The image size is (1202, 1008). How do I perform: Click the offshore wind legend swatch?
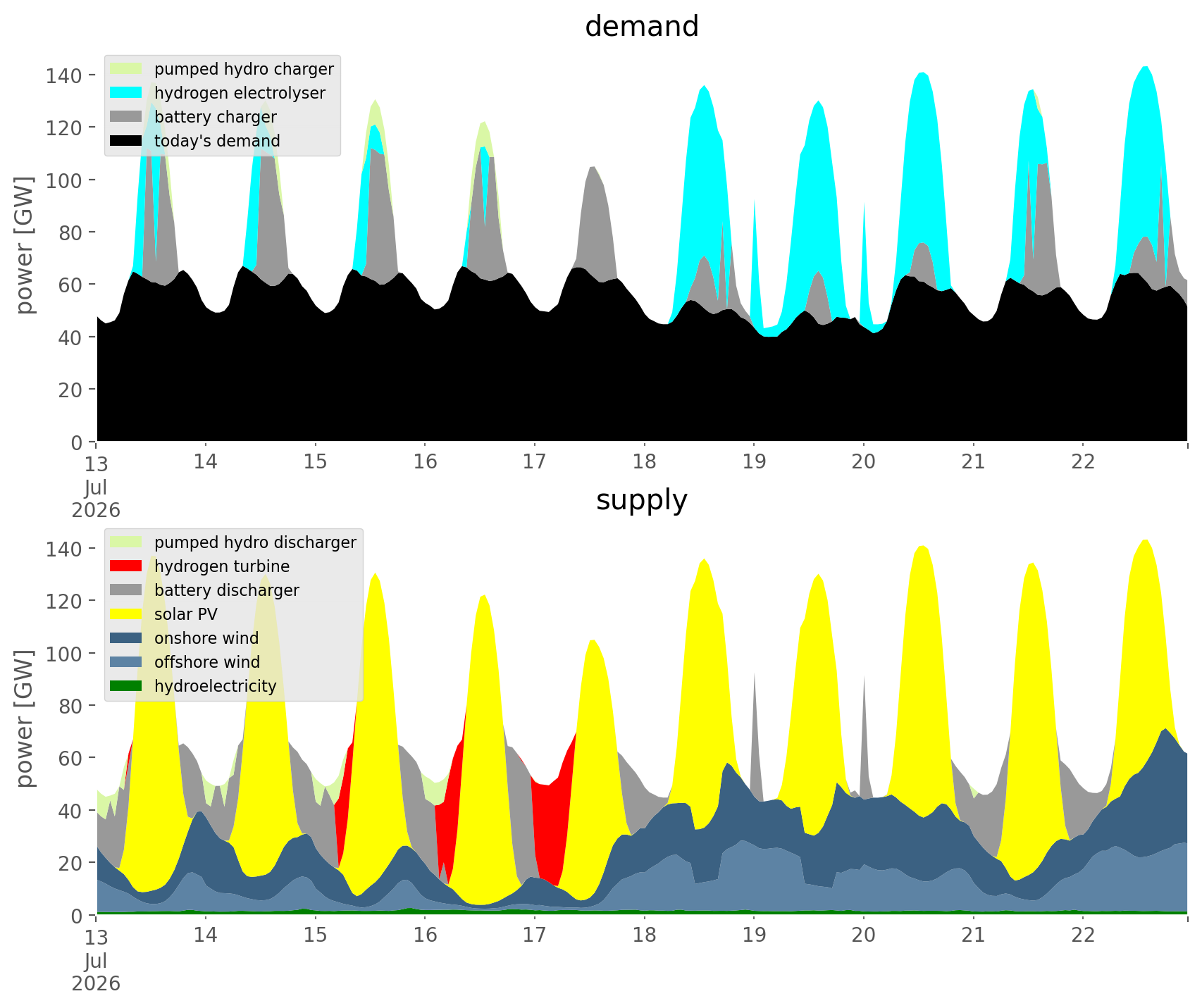tap(127, 662)
